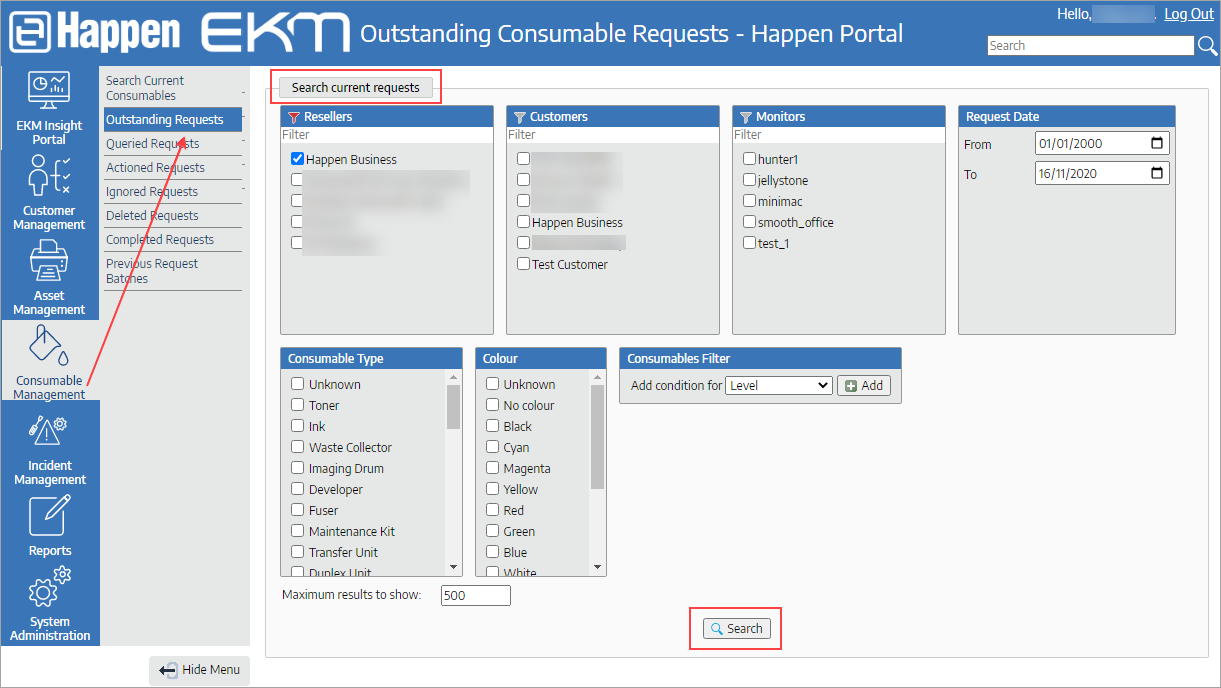This screenshot has width=1221, height=688.
Task: Select Consumable Management paint bucket icon
Action: (x=50, y=347)
